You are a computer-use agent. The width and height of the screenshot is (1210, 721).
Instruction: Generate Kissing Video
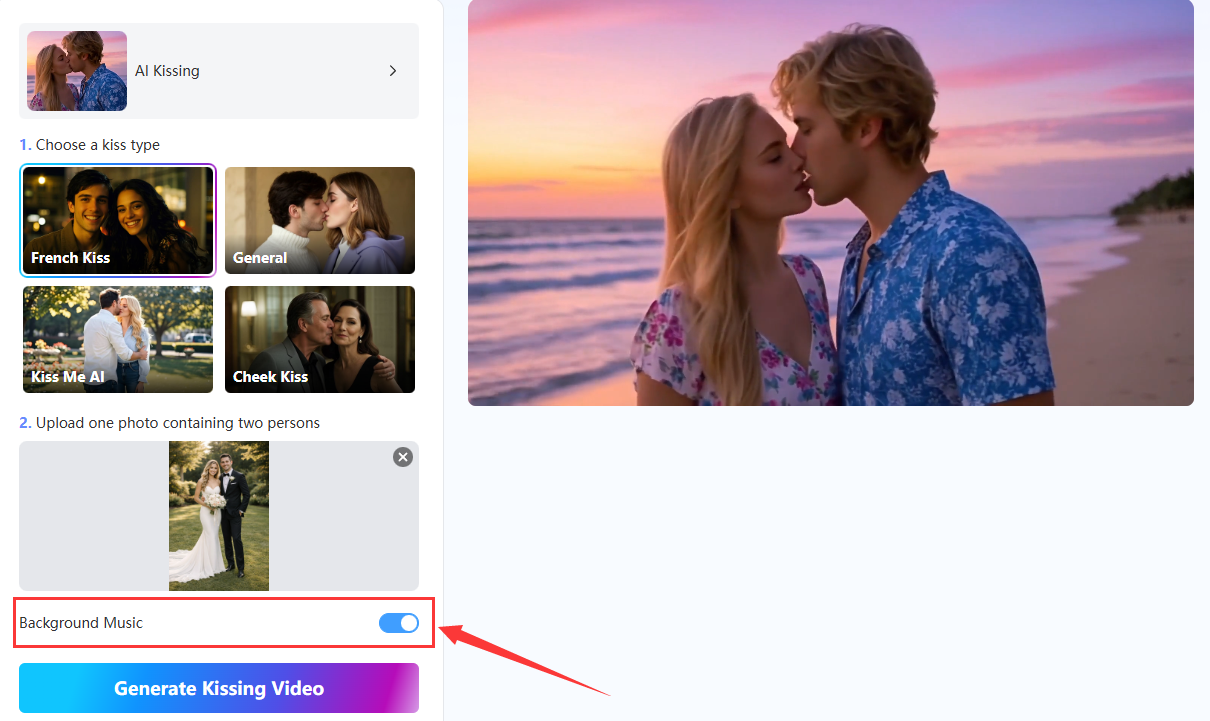coord(219,688)
